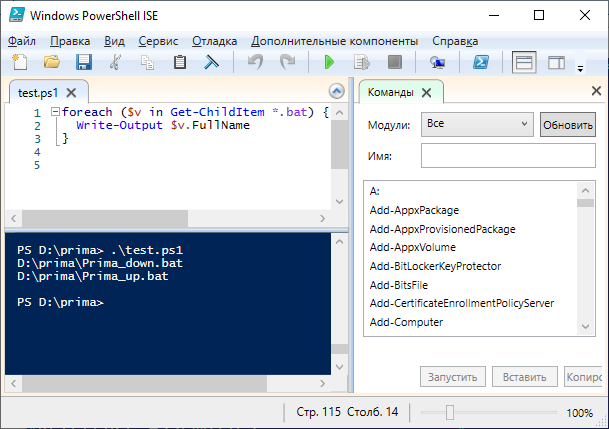Screen dimensions: 609x429
Task: Click the New Remote PowerShell Tab icon
Action: click(438, 63)
